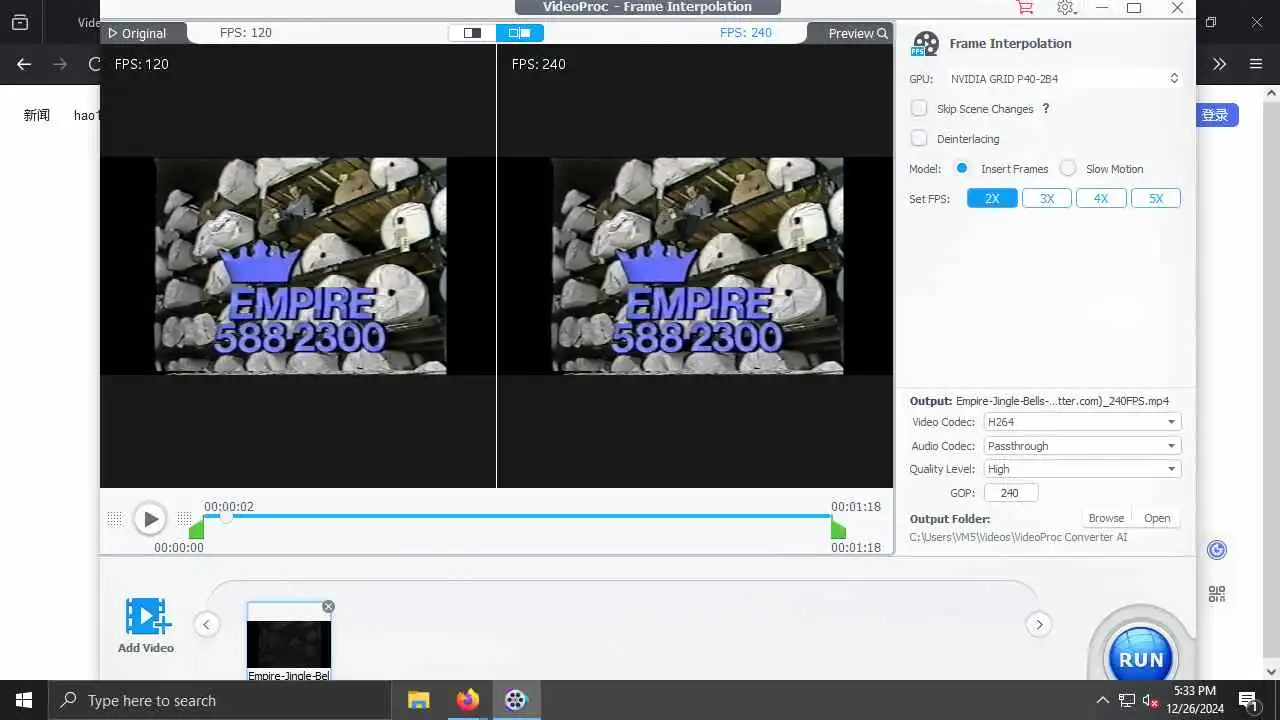Select the Empire-Jingle-Bells video thumbnail
The image size is (1280, 720).
289,643
